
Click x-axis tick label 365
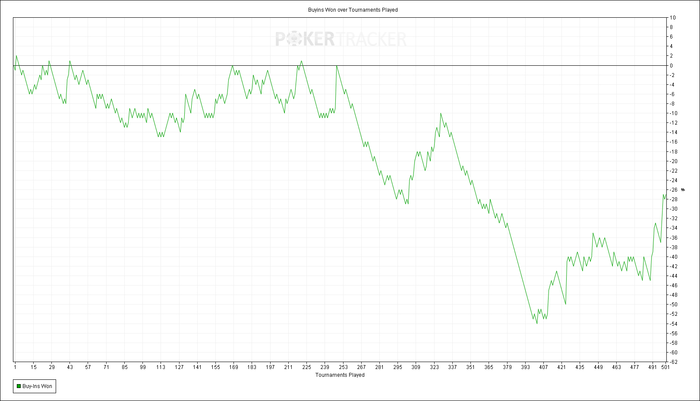click(x=489, y=367)
